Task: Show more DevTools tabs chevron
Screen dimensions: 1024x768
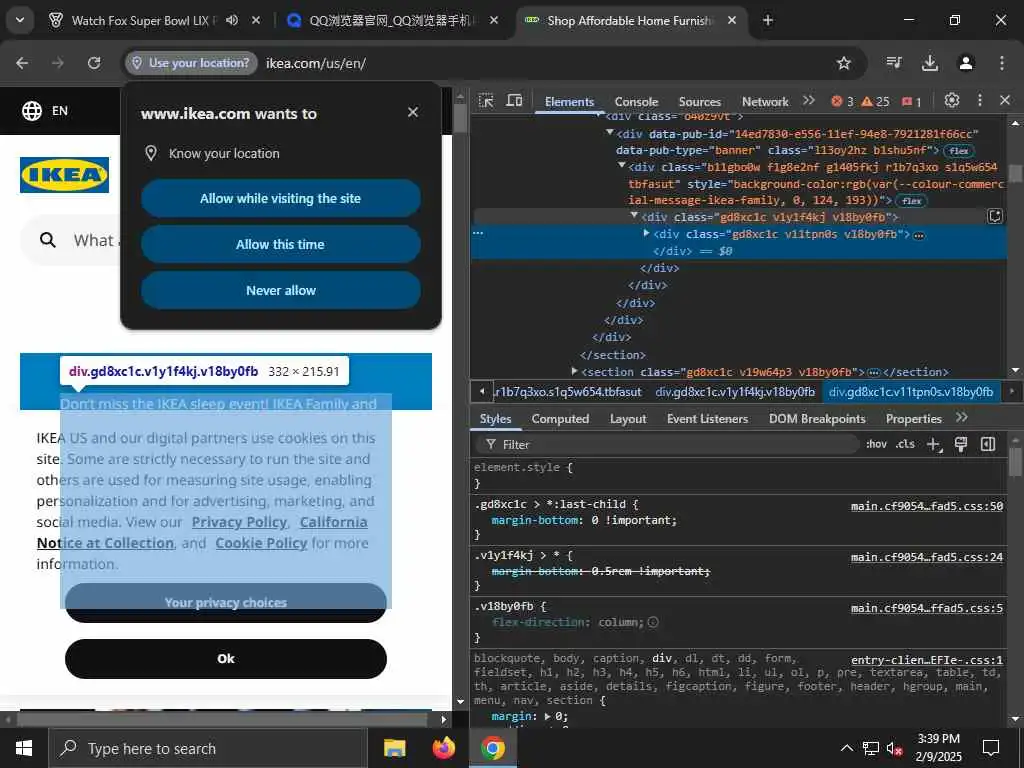Action: pyautogui.click(x=809, y=101)
